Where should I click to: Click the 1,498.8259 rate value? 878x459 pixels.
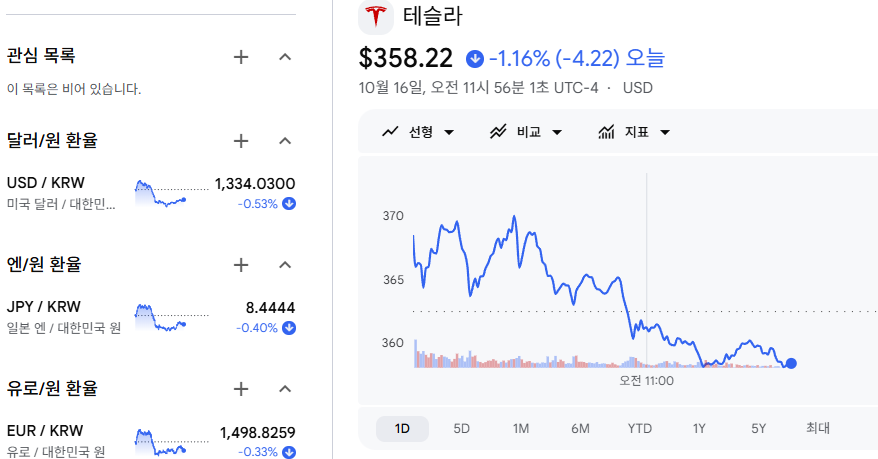click(x=258, y=433)
